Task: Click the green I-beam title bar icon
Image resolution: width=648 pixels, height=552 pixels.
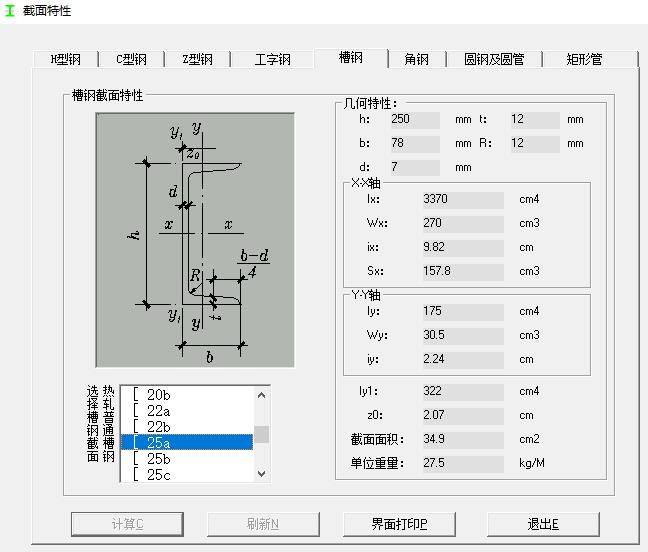Action: (10, 10)
